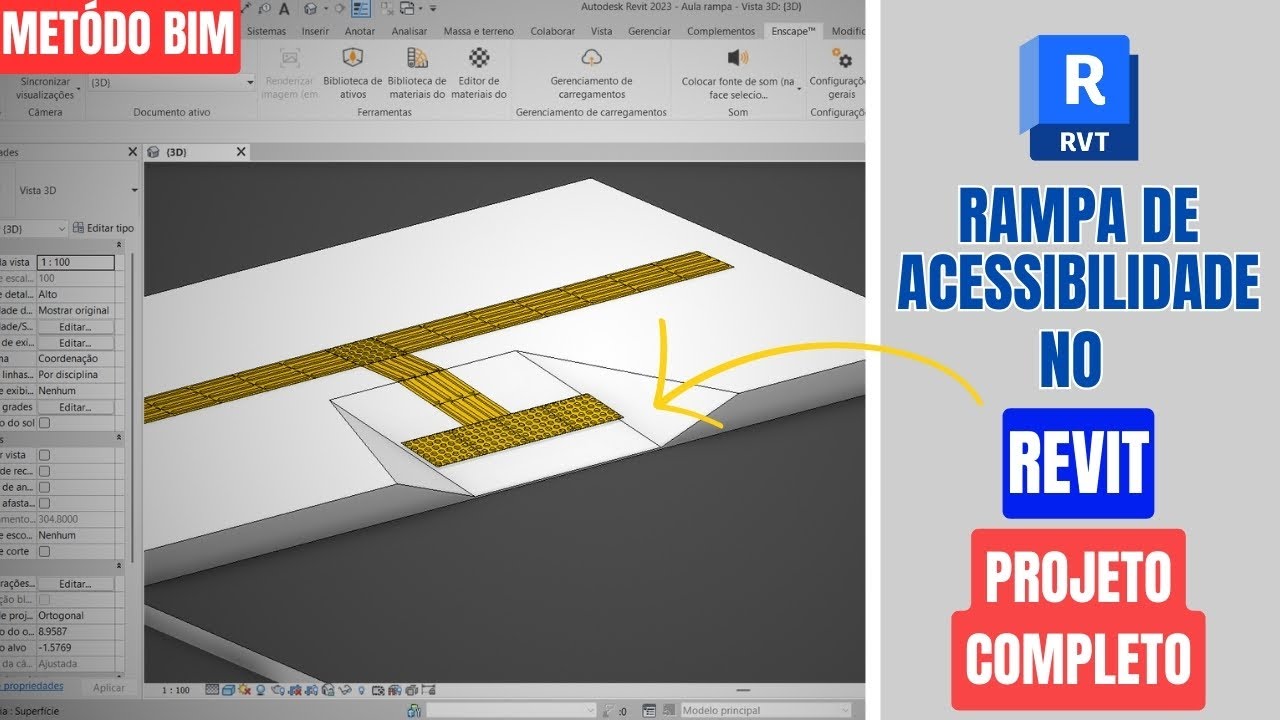Click the worksets icon in the status bar
Screen dimensions: 1280x720
[x=414, y=711]
